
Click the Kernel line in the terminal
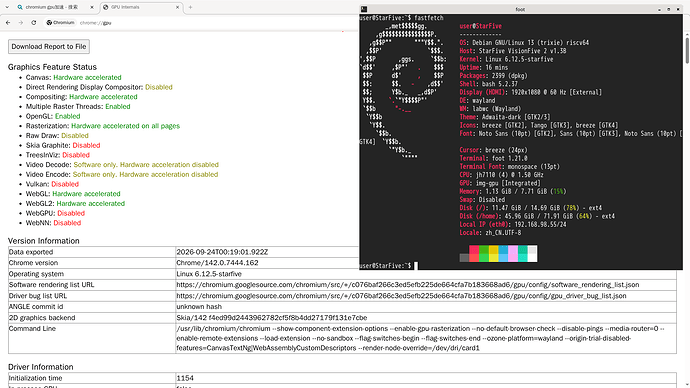pos(506,59)
